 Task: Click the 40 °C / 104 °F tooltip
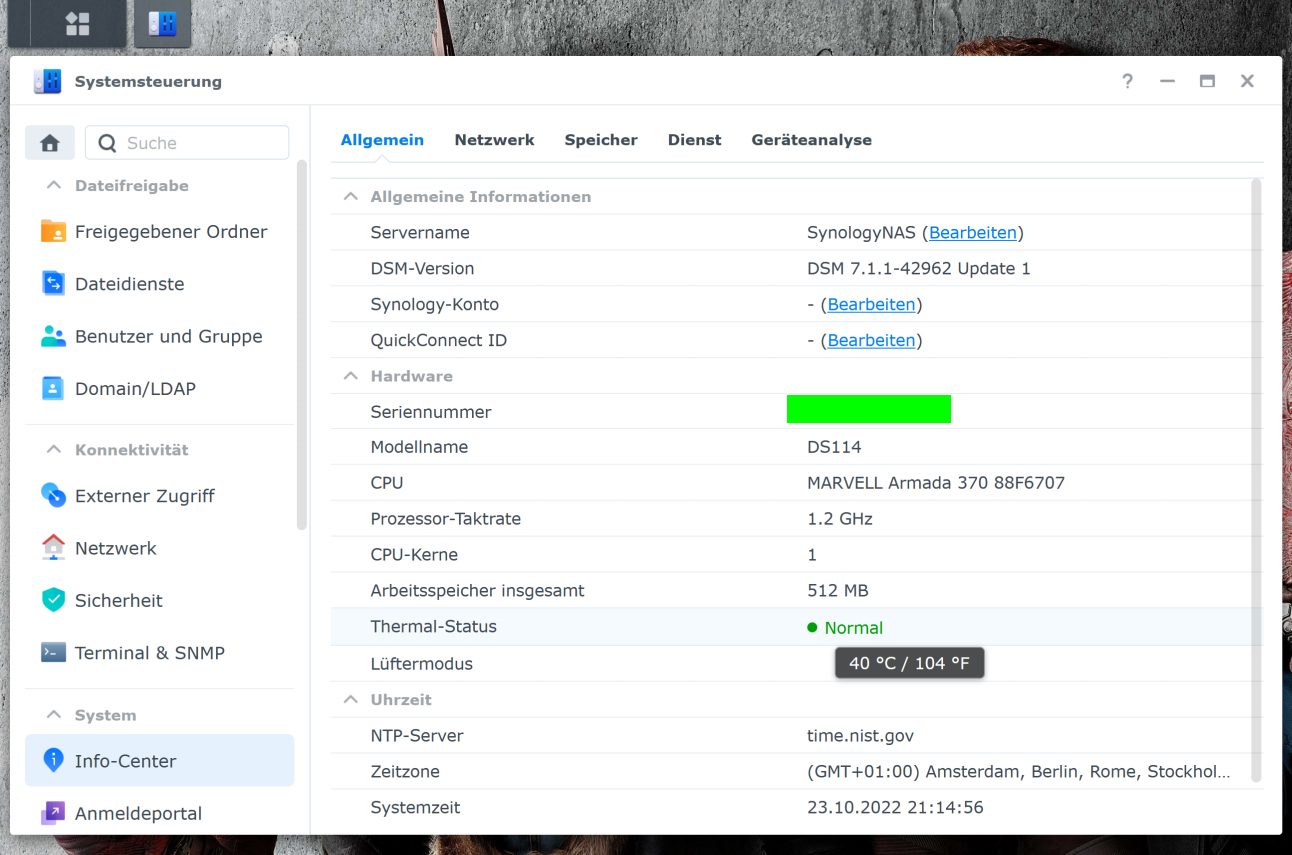(909, 663)
